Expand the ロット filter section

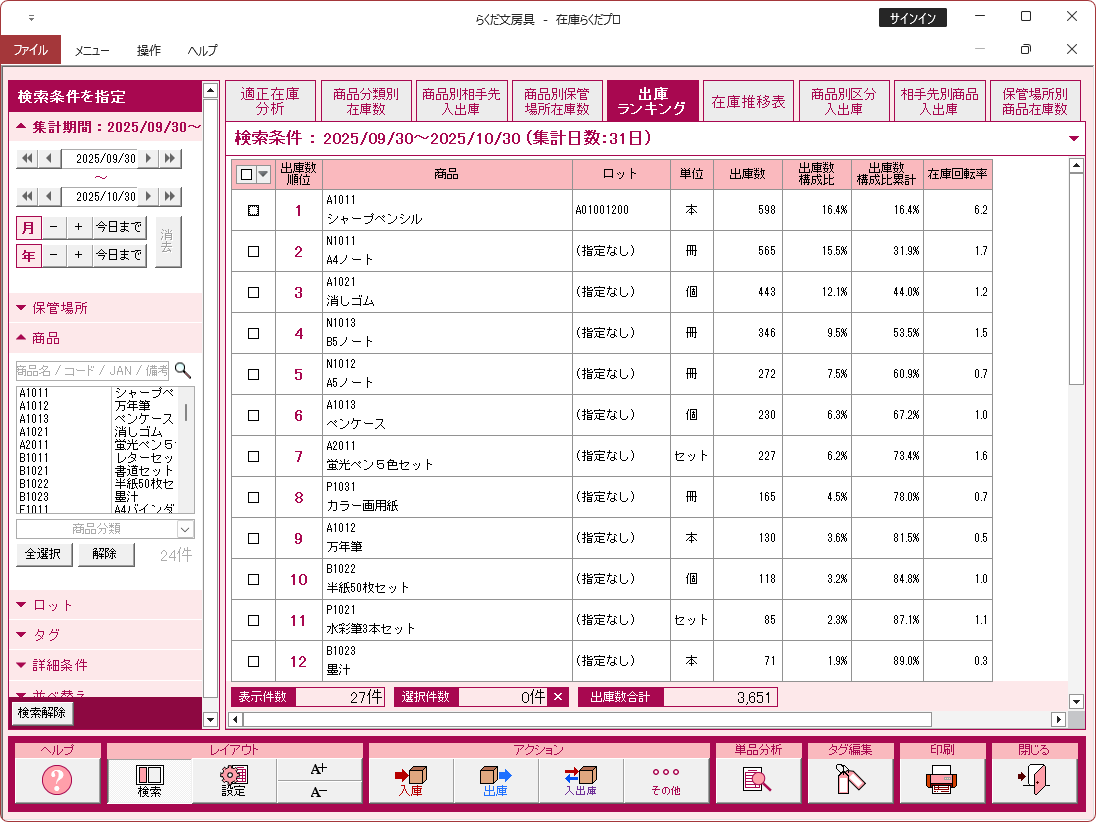[53, 605]
